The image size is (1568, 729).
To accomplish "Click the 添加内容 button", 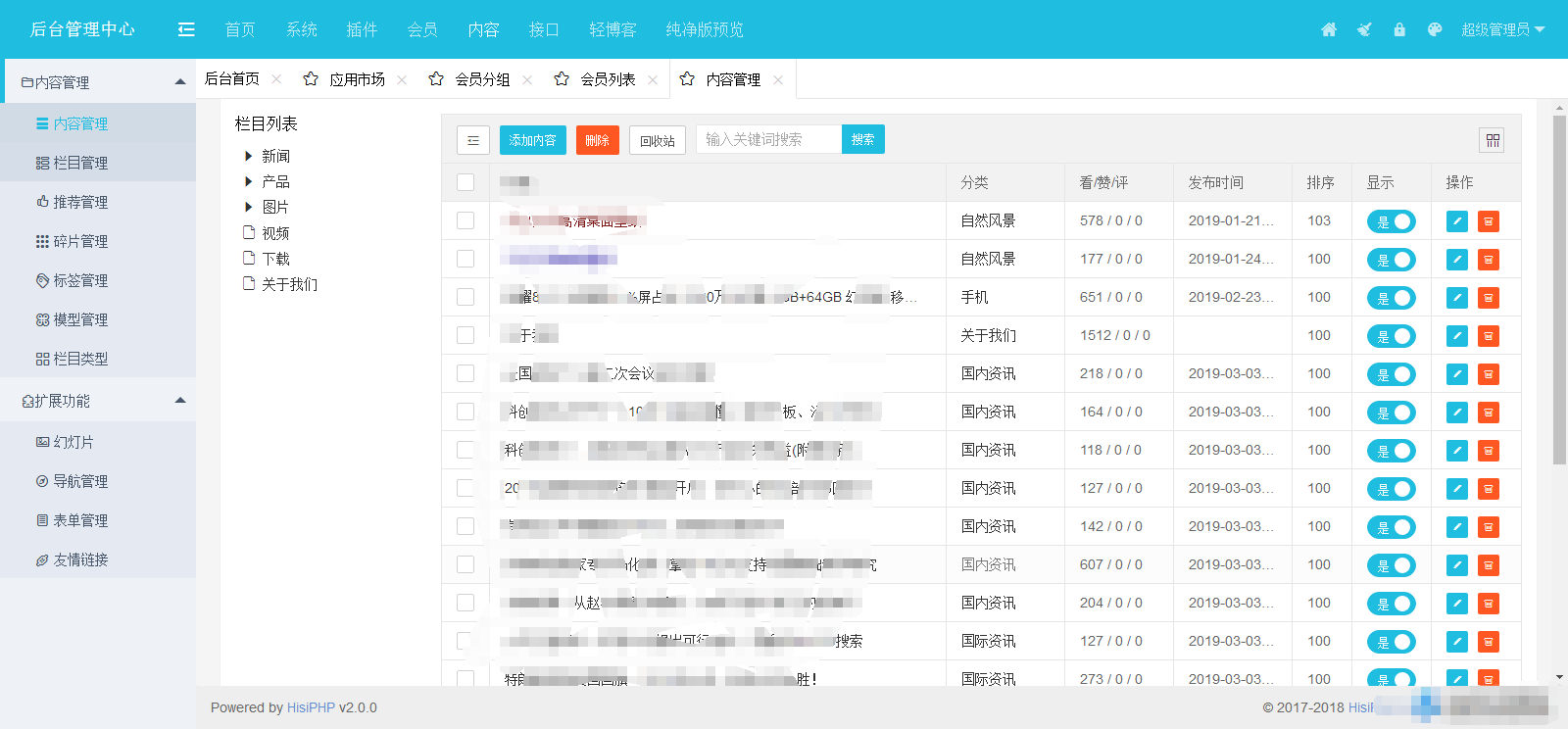I will click(x=532, y=140).
